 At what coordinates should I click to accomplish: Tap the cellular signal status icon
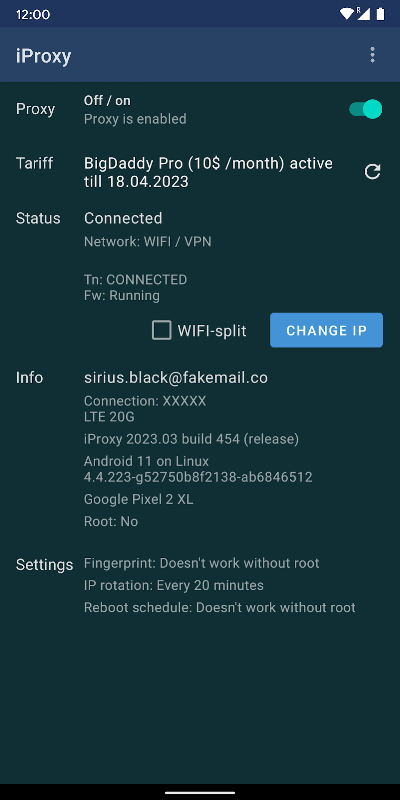363,14
